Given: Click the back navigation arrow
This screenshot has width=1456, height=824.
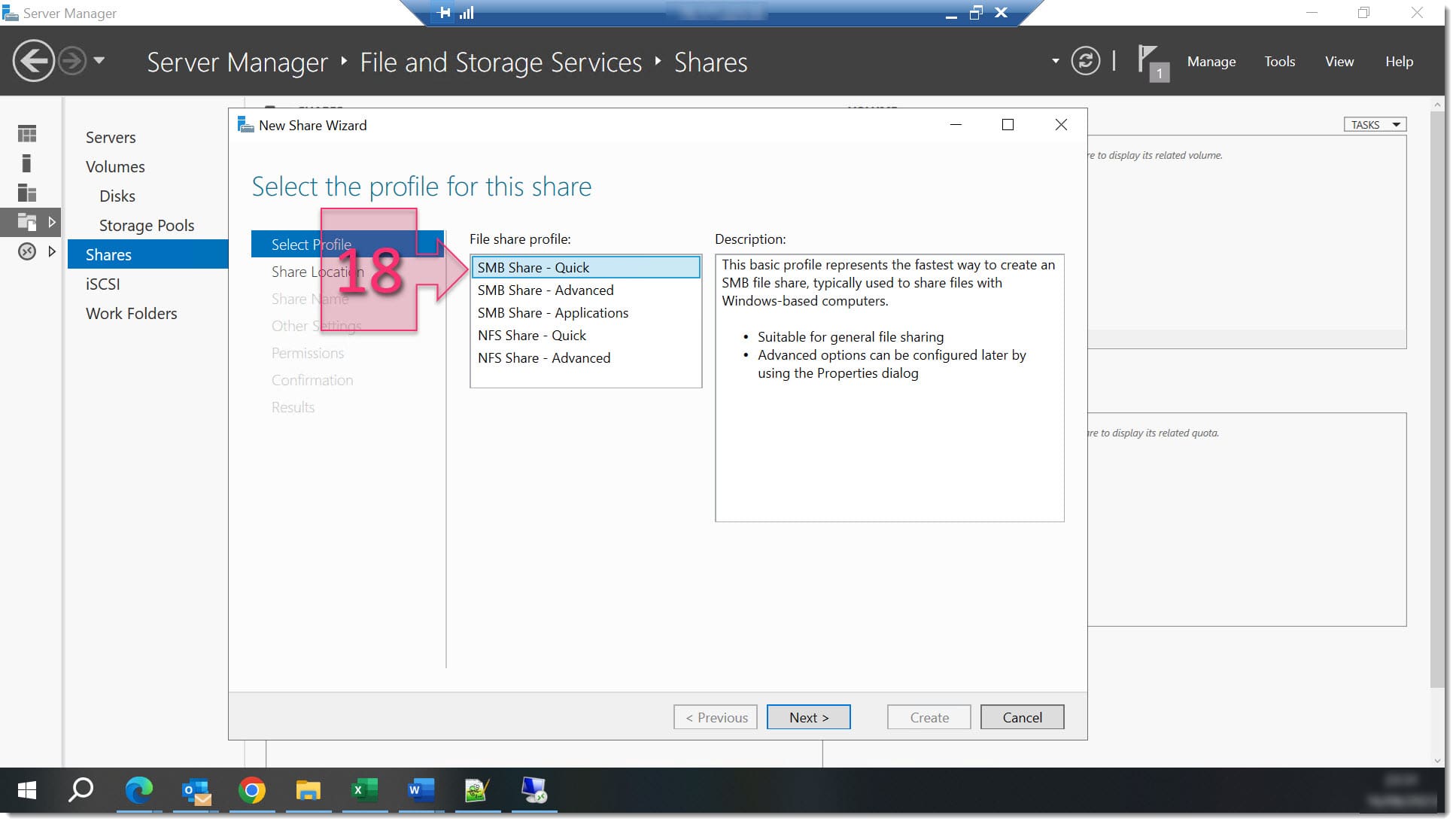Looking at the screenshot, I should [x=33, y=61].
